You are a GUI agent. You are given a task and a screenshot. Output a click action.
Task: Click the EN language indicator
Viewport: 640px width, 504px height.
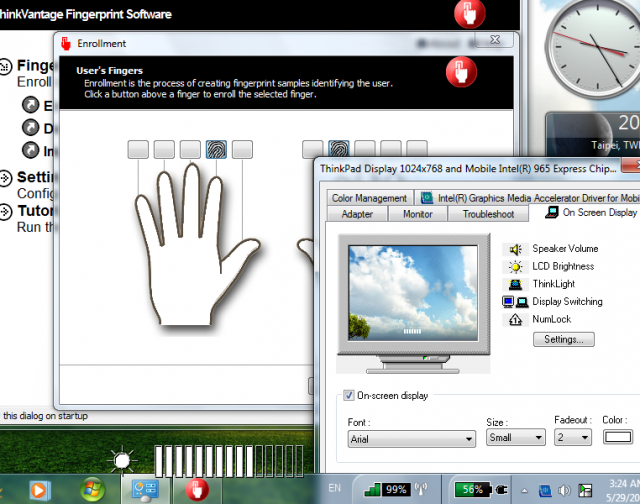click(334, 488)
